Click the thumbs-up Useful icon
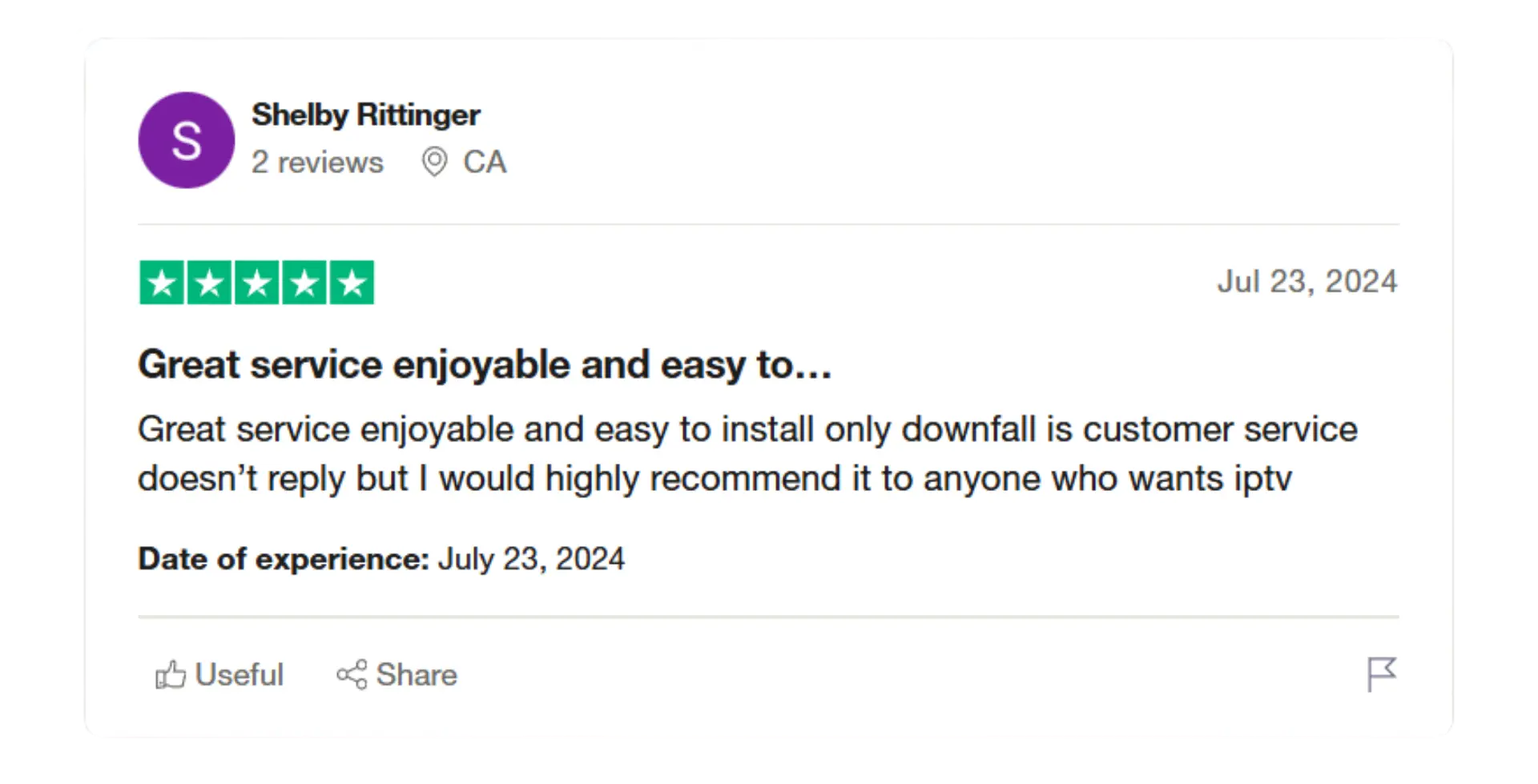This screenshot has width=1538, height=784. point(171,675)
